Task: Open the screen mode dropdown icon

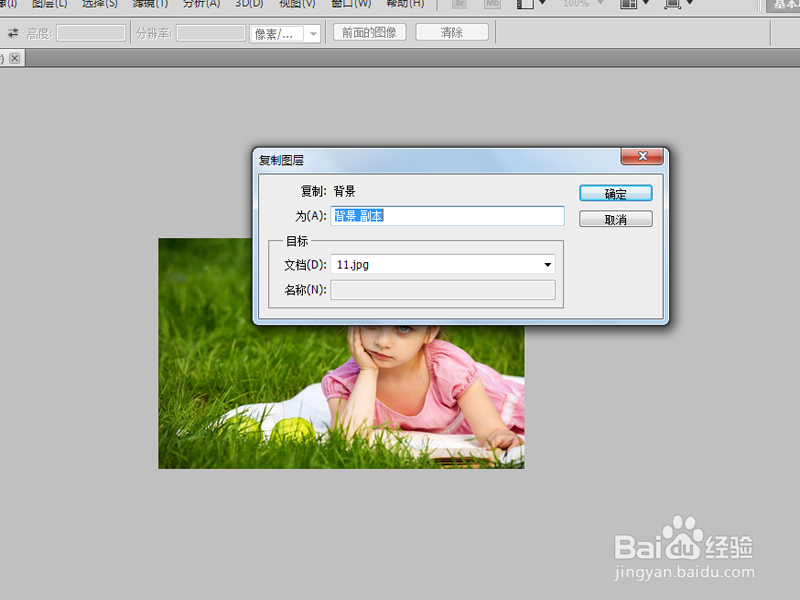Action: pos(679,4)
